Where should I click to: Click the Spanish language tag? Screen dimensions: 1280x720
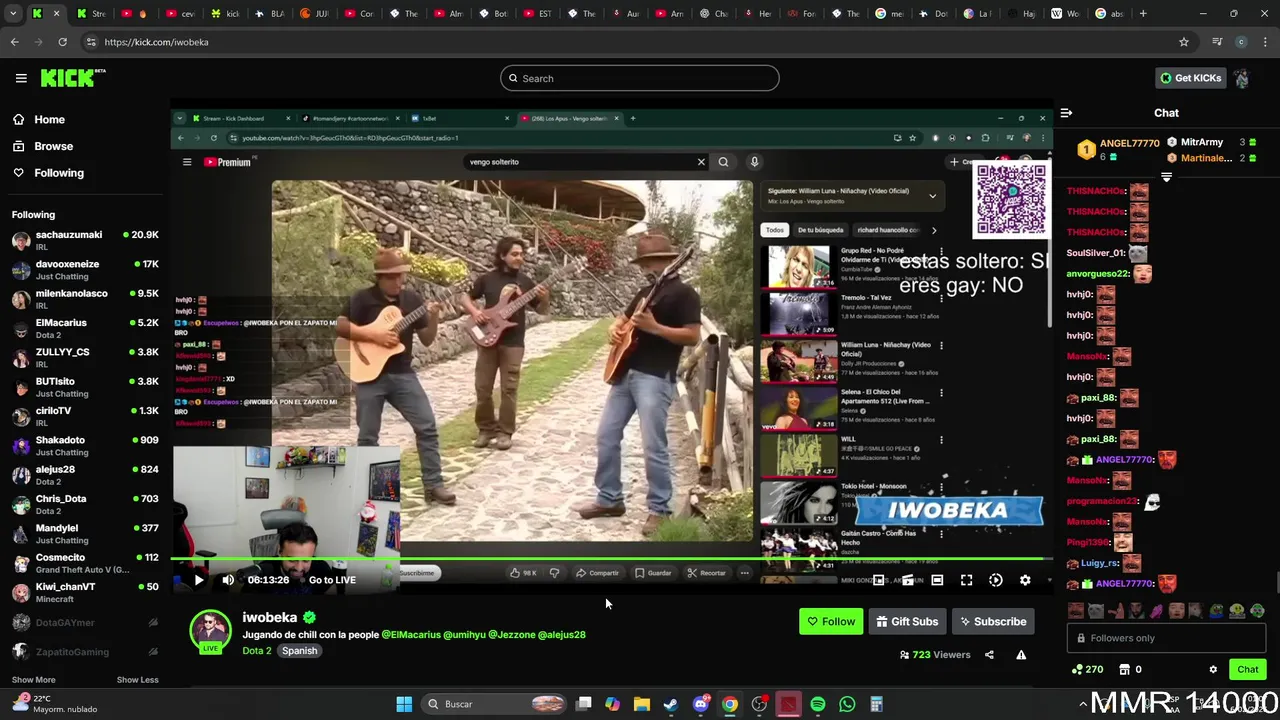click(299, 651)
